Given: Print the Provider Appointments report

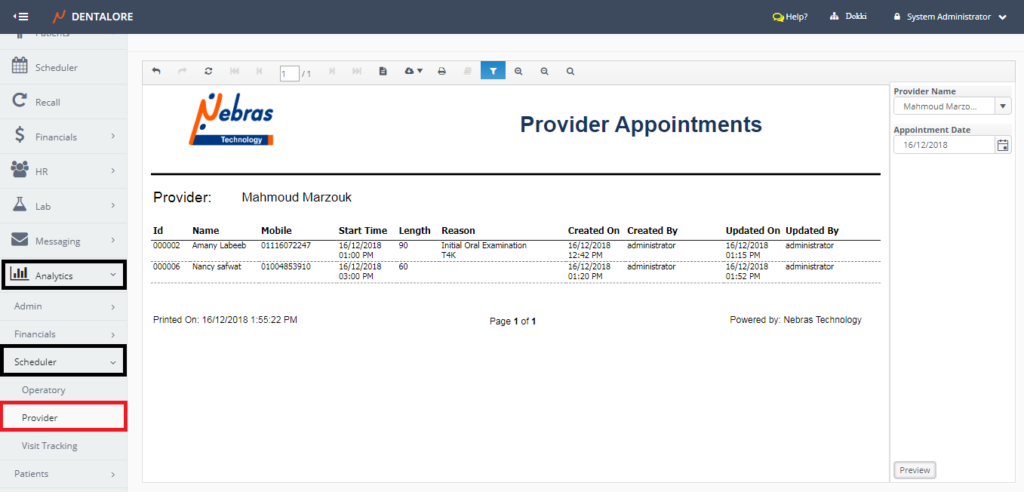Looking at the screenshot, I should [441, 72].
